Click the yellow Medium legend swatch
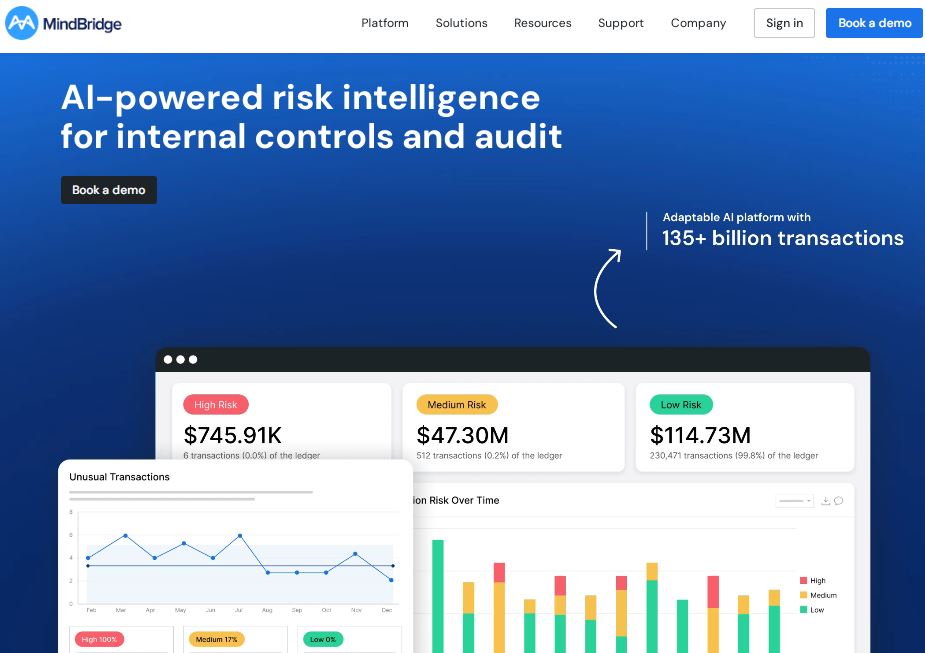 803,595
